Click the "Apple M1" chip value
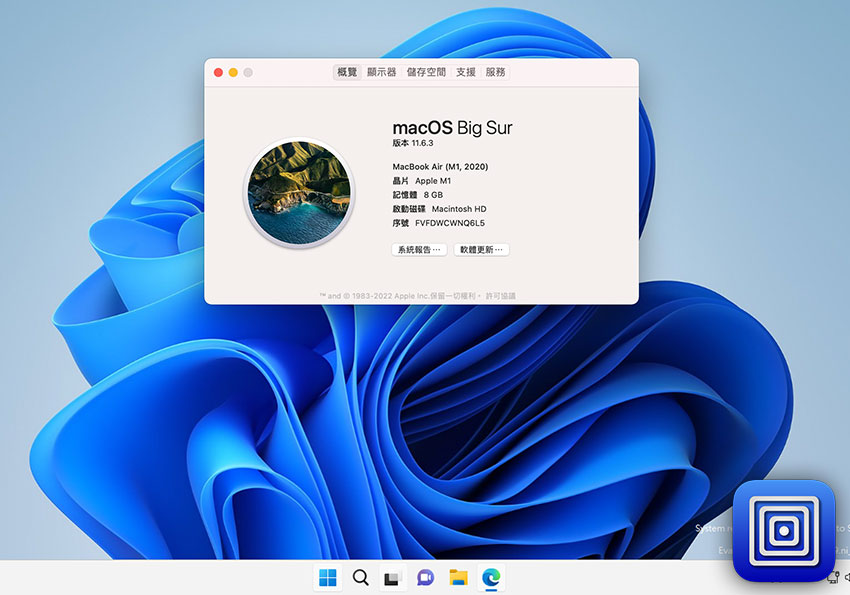Image resolution: width=850 pixels, height=595 pixels. click(433, 181)
